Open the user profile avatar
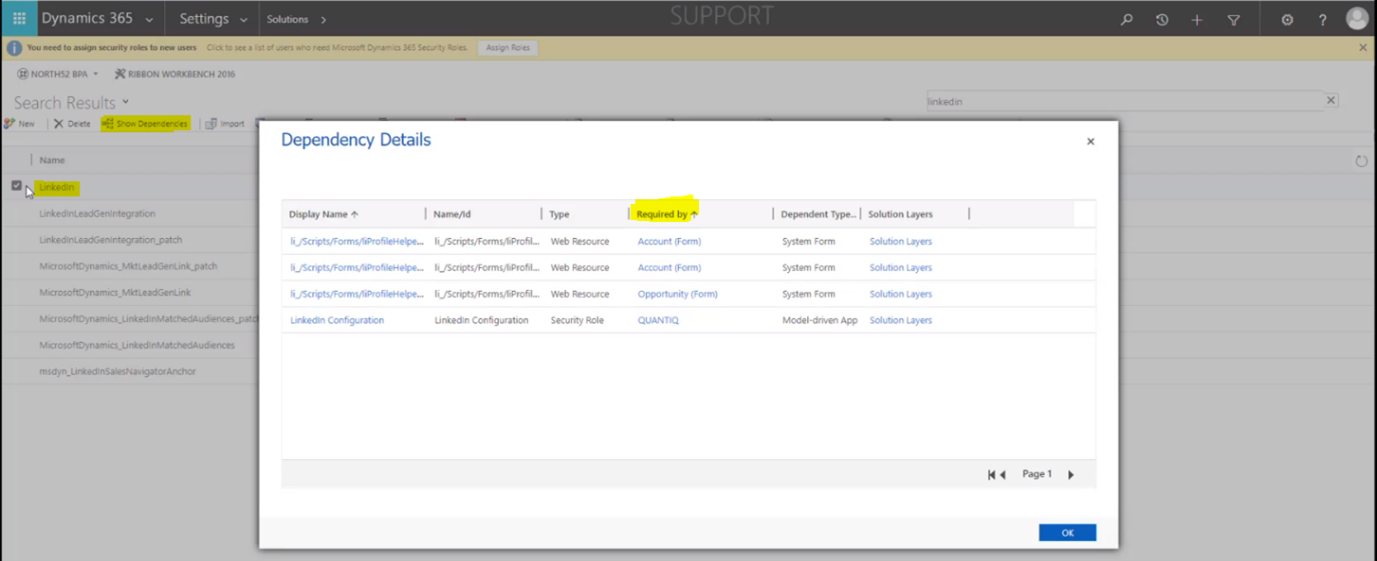Viewport: 1377px width, 561px height. [1357, 18]
